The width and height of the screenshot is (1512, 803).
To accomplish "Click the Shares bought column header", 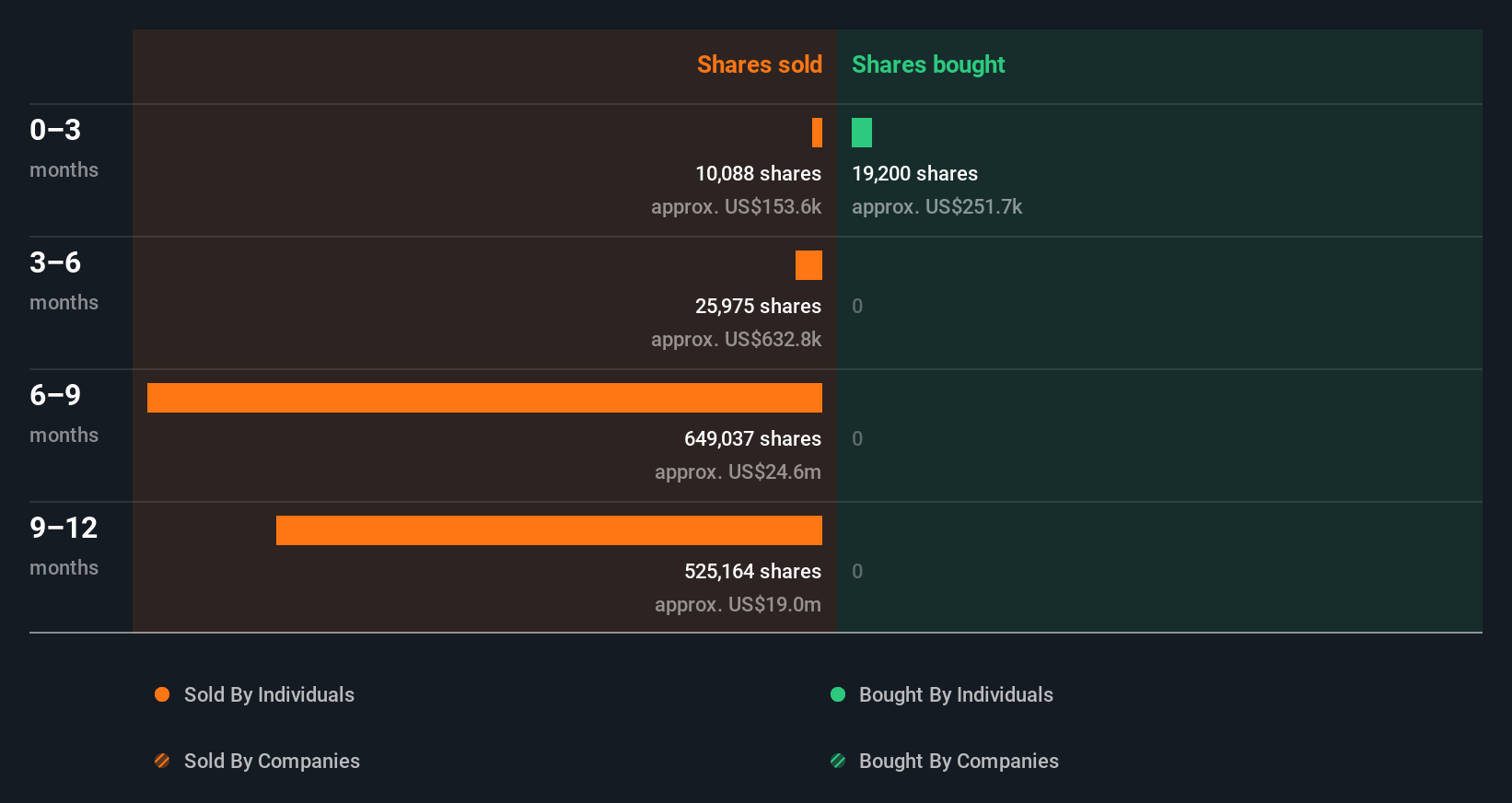I will point(928,64).
